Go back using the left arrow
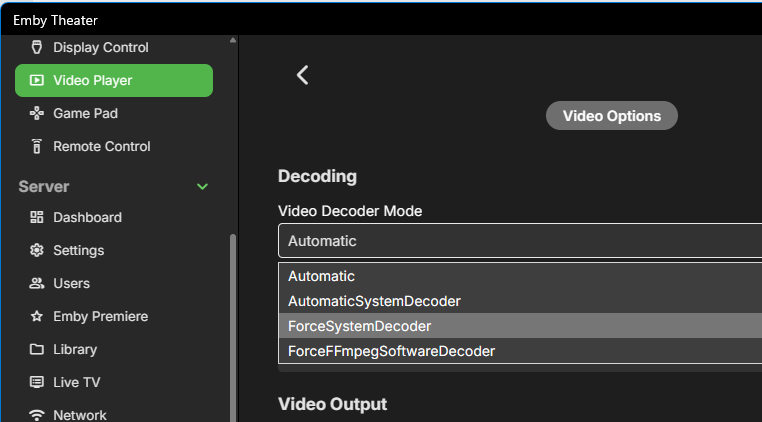762x422 pixels. tap(303, 75)
